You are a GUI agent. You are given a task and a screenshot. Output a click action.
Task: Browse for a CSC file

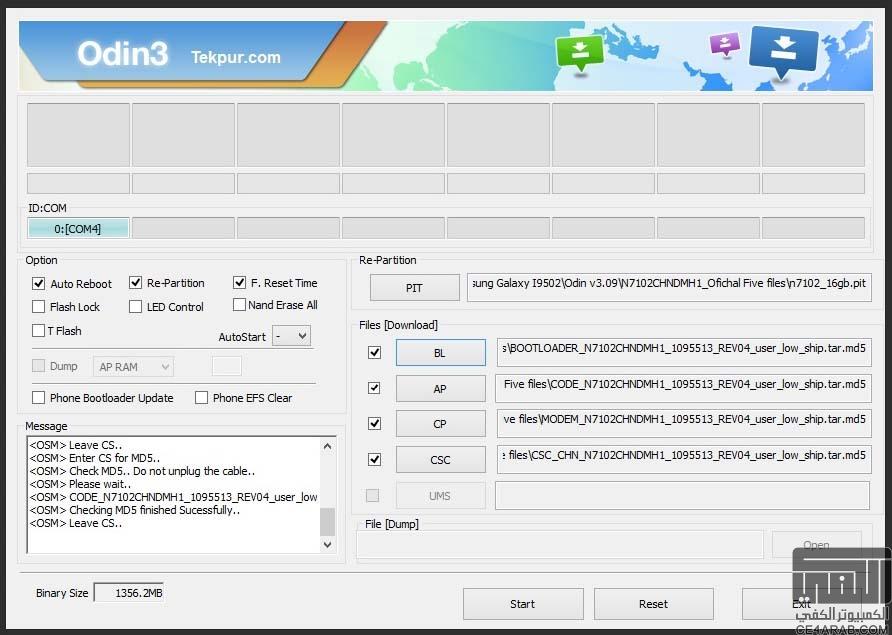pyautogui.click(x=441, y=460)
